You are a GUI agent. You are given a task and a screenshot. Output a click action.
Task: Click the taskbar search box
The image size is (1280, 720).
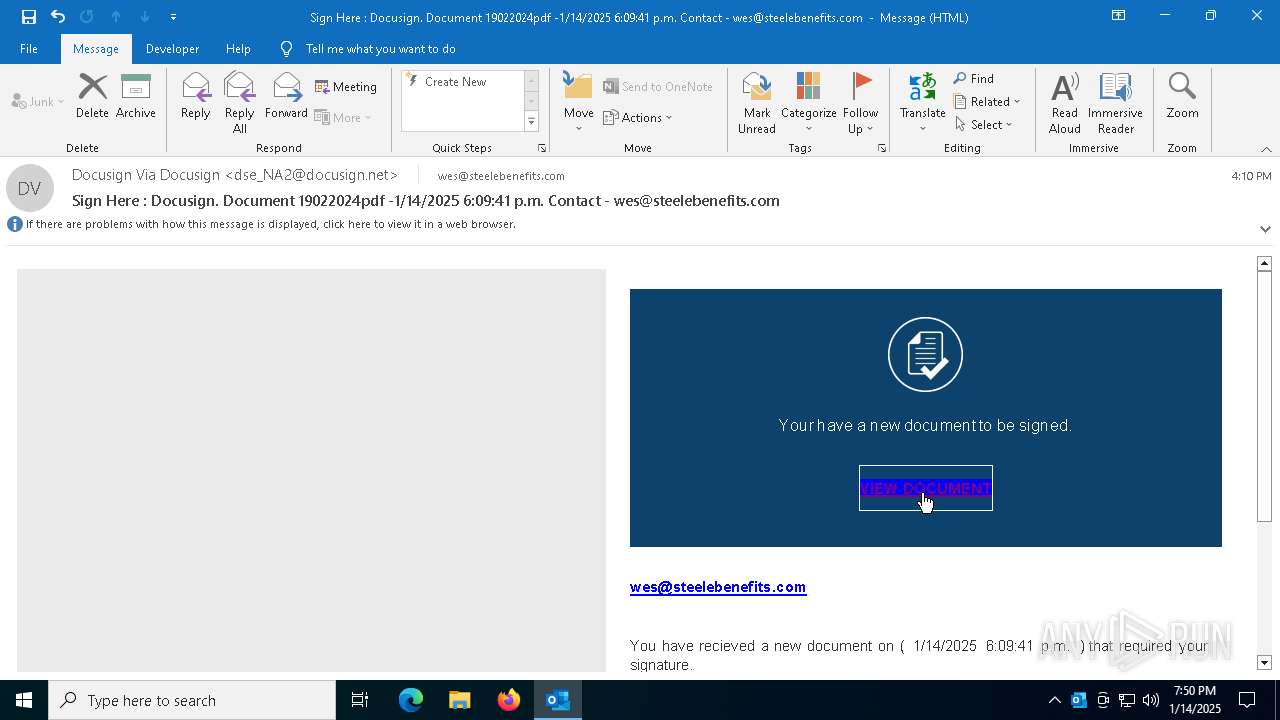192,700
